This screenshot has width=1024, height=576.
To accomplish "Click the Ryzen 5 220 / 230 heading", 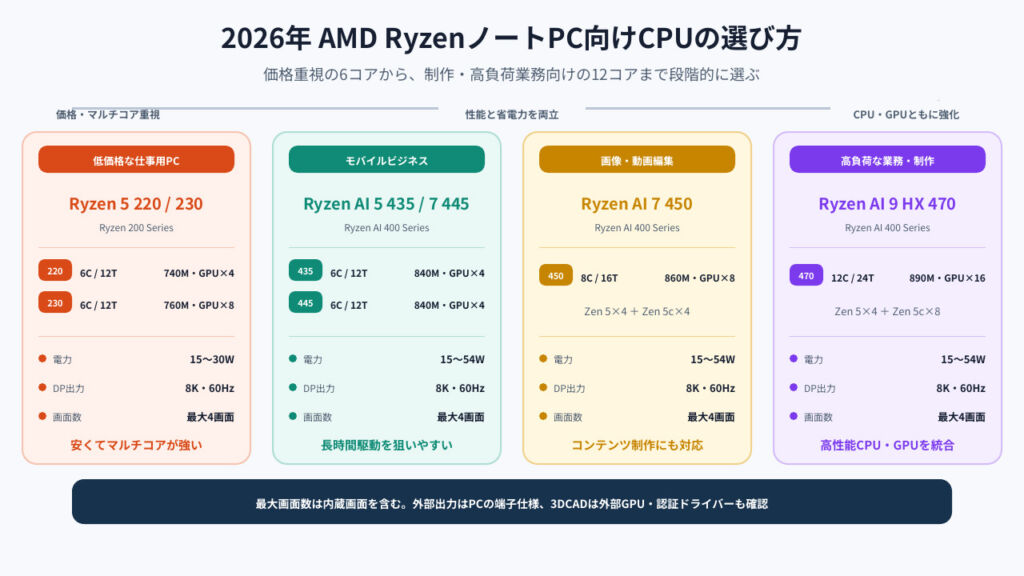I will pos(136,204).
